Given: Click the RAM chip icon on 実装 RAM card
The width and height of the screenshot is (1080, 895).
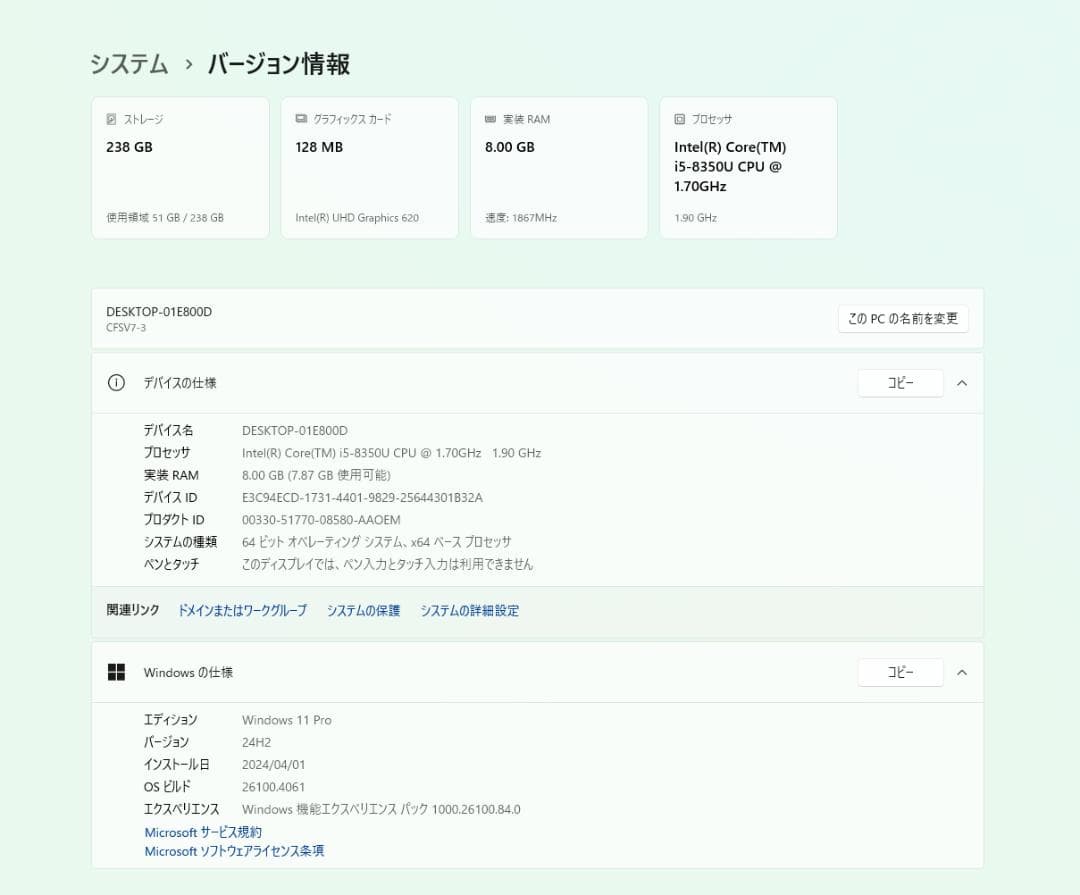Looking at the screenshot, I should pyautogui.click(x=489, y=118).
